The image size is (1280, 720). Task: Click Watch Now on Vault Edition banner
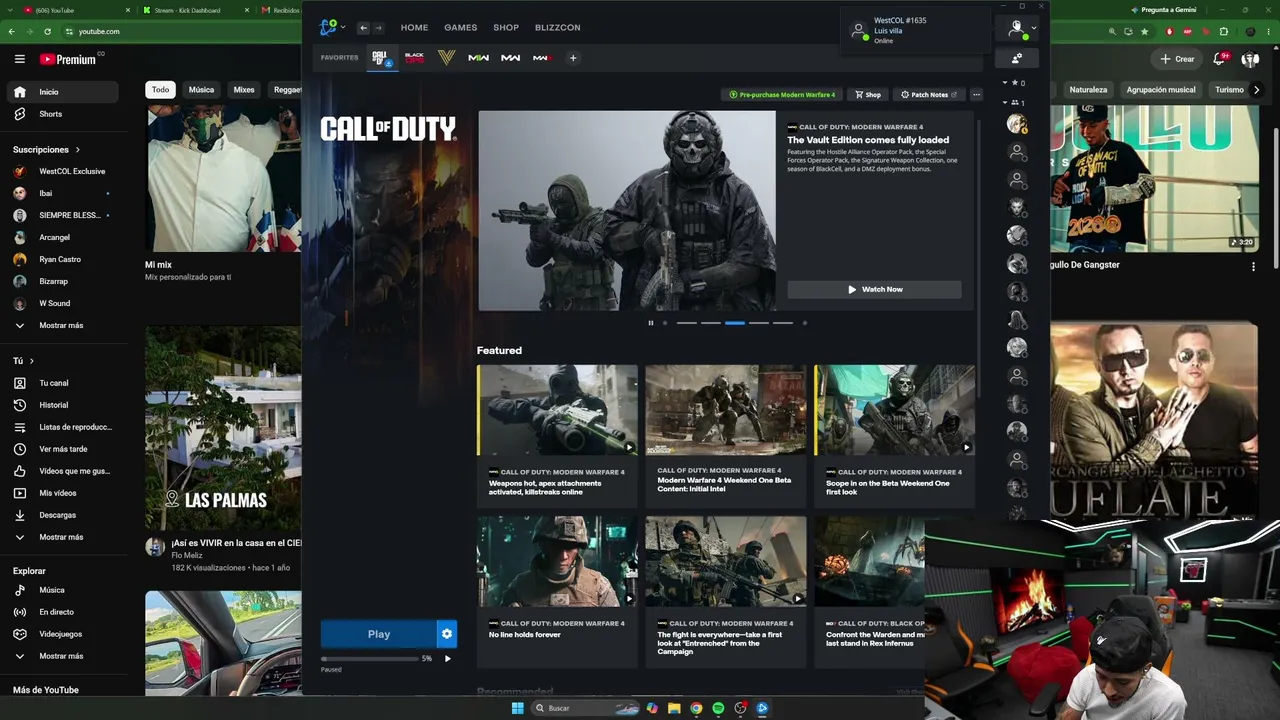pyautogui.click(x=874, y=290)
